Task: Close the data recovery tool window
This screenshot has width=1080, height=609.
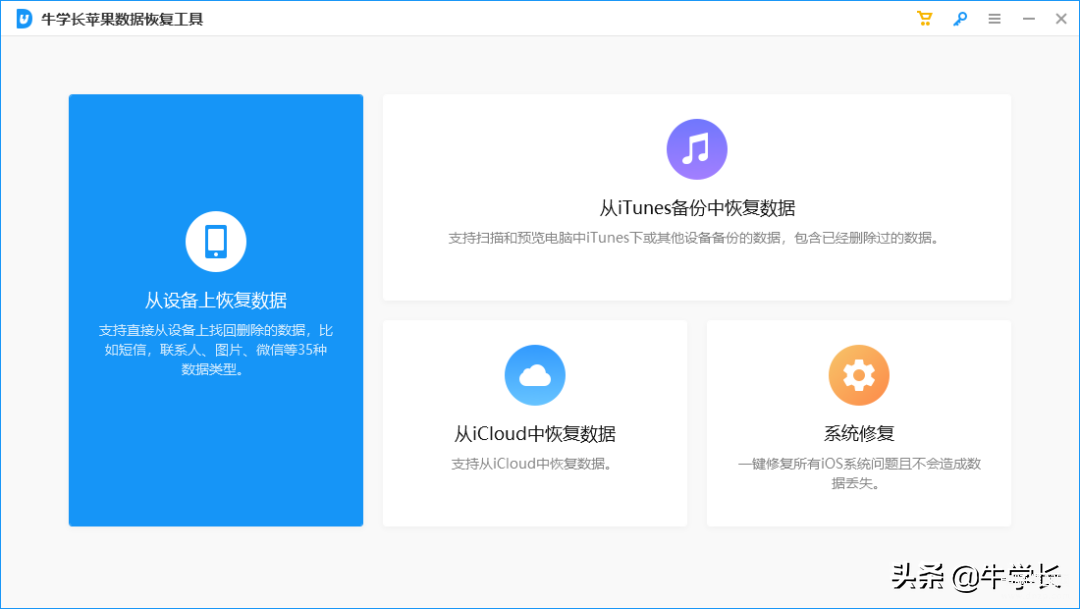Action: [1061, 19]
